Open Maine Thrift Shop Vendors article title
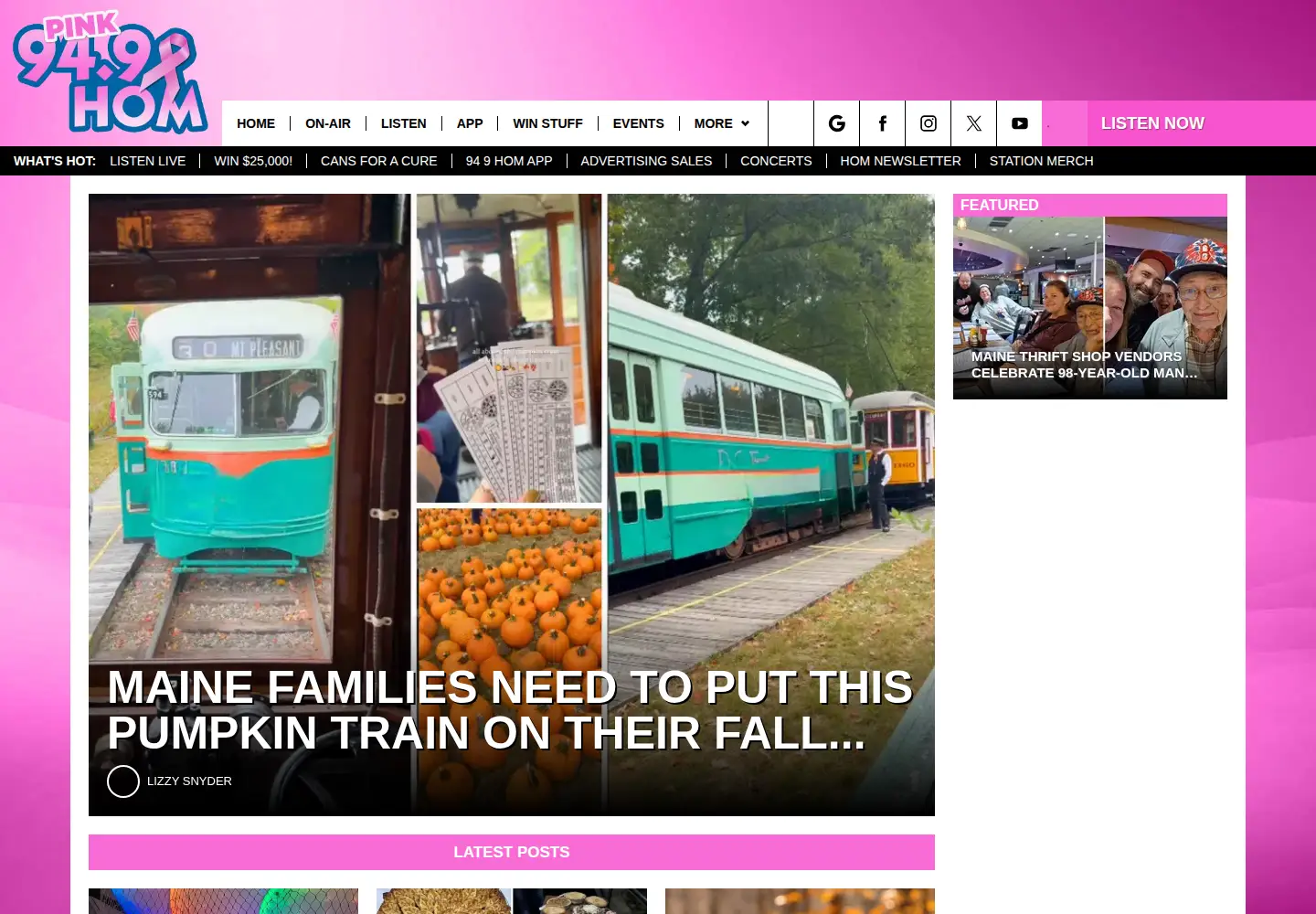This screenshot has width=1316, height=914. coord(1084,365)
